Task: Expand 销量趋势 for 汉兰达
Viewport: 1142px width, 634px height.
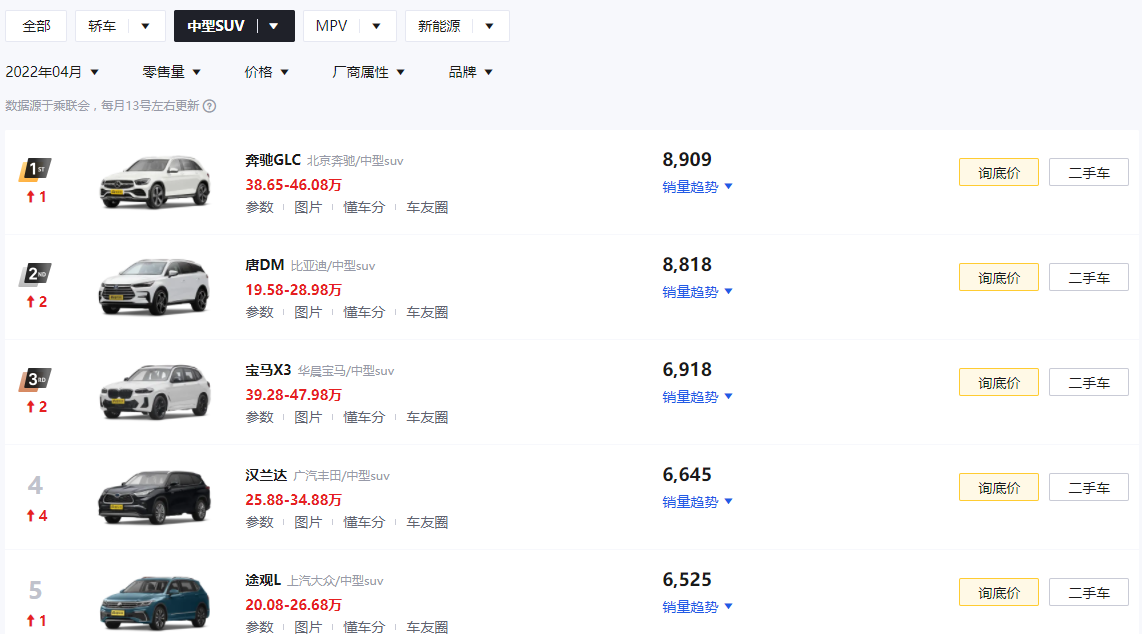Action: (697, 502)
